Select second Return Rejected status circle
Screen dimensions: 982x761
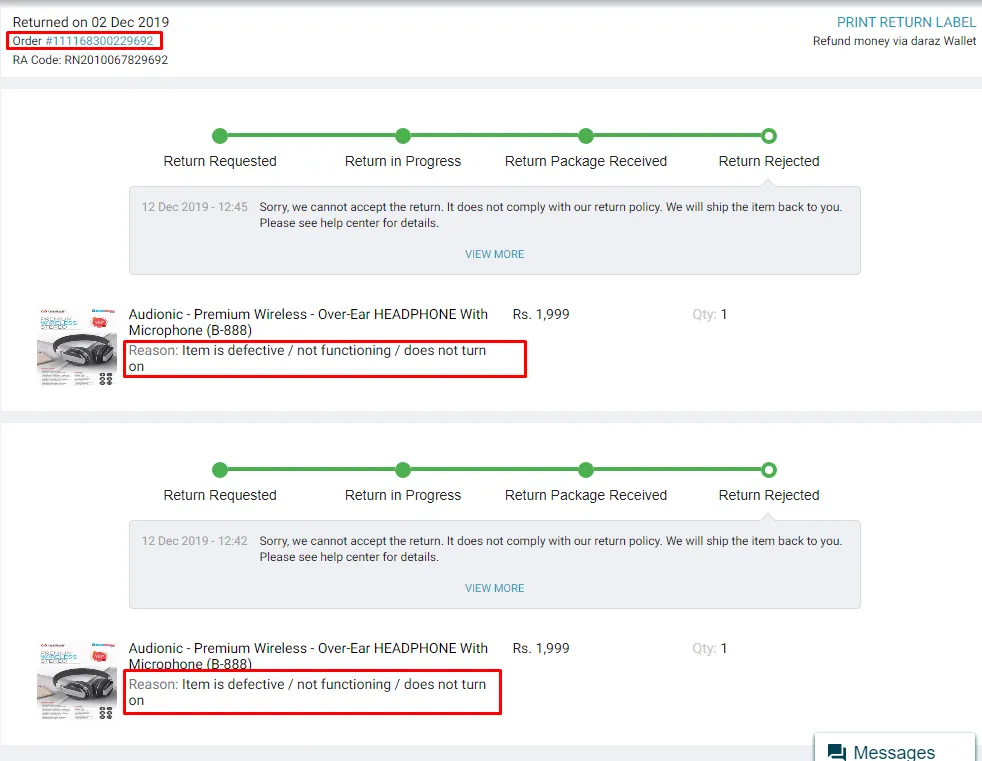click(769, 470)
